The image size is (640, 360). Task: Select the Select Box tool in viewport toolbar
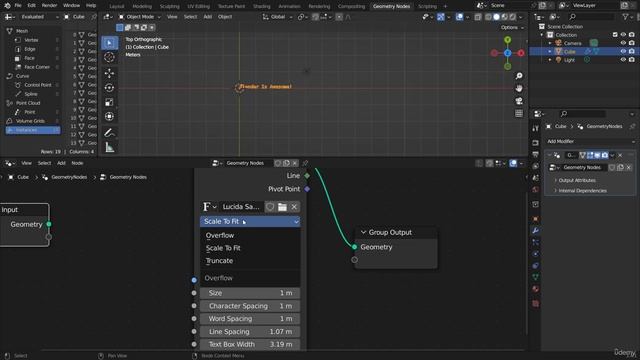[109, 43]
